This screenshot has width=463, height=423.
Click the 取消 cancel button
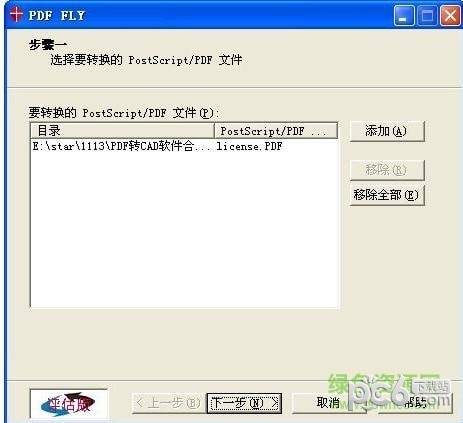[x=329, y=403]
